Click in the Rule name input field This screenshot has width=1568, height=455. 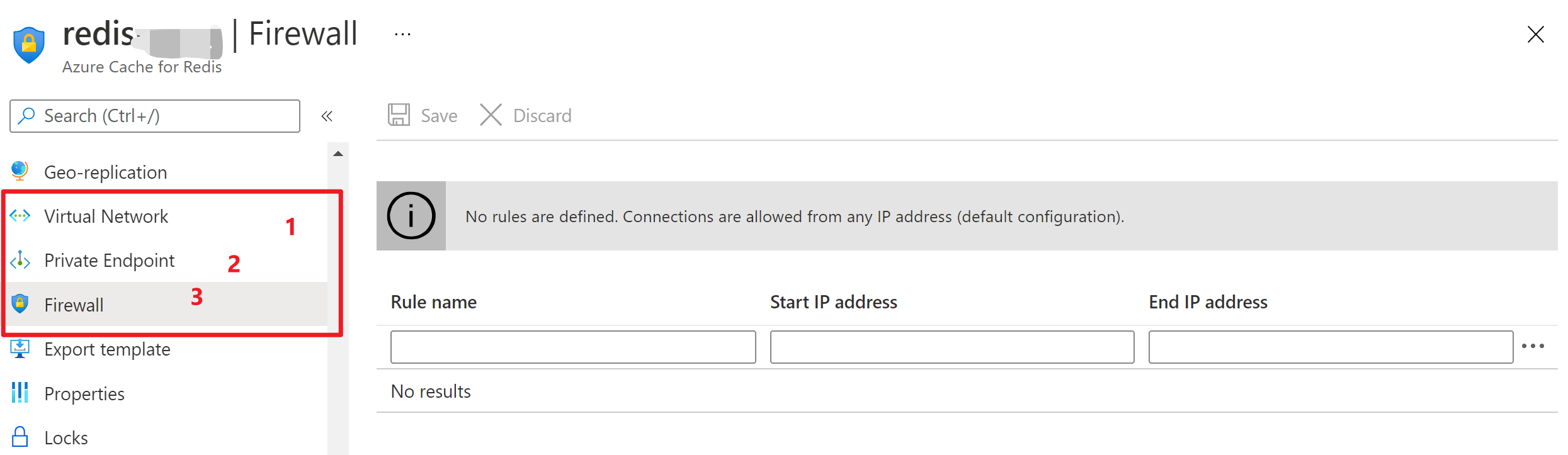572,347
